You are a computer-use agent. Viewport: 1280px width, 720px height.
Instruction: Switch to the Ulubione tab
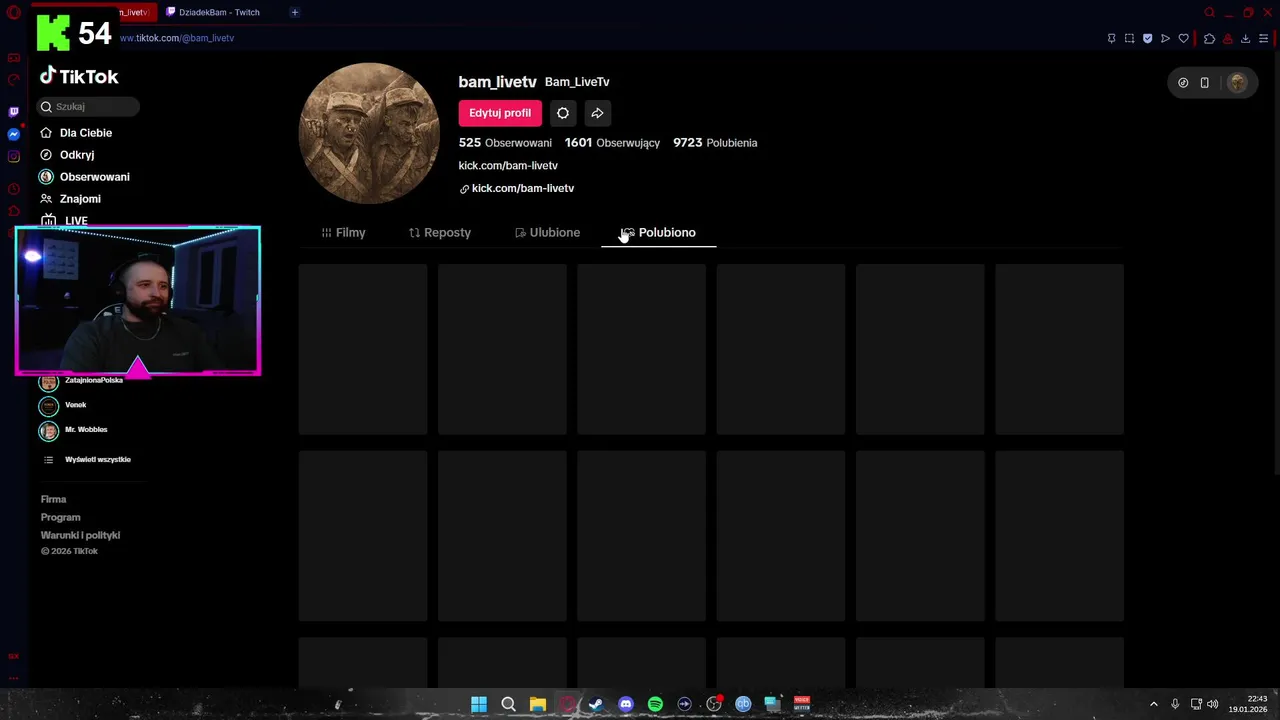[547, 232]
